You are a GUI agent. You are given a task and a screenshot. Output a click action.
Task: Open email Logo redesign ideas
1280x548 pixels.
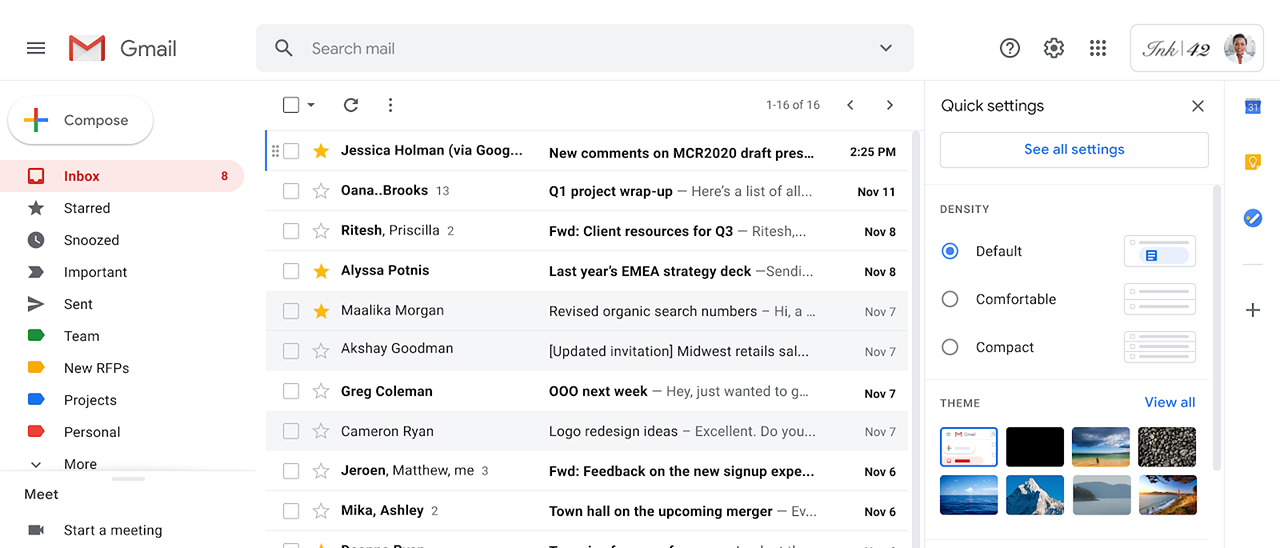pyautogui.click(x=587, y=431)
